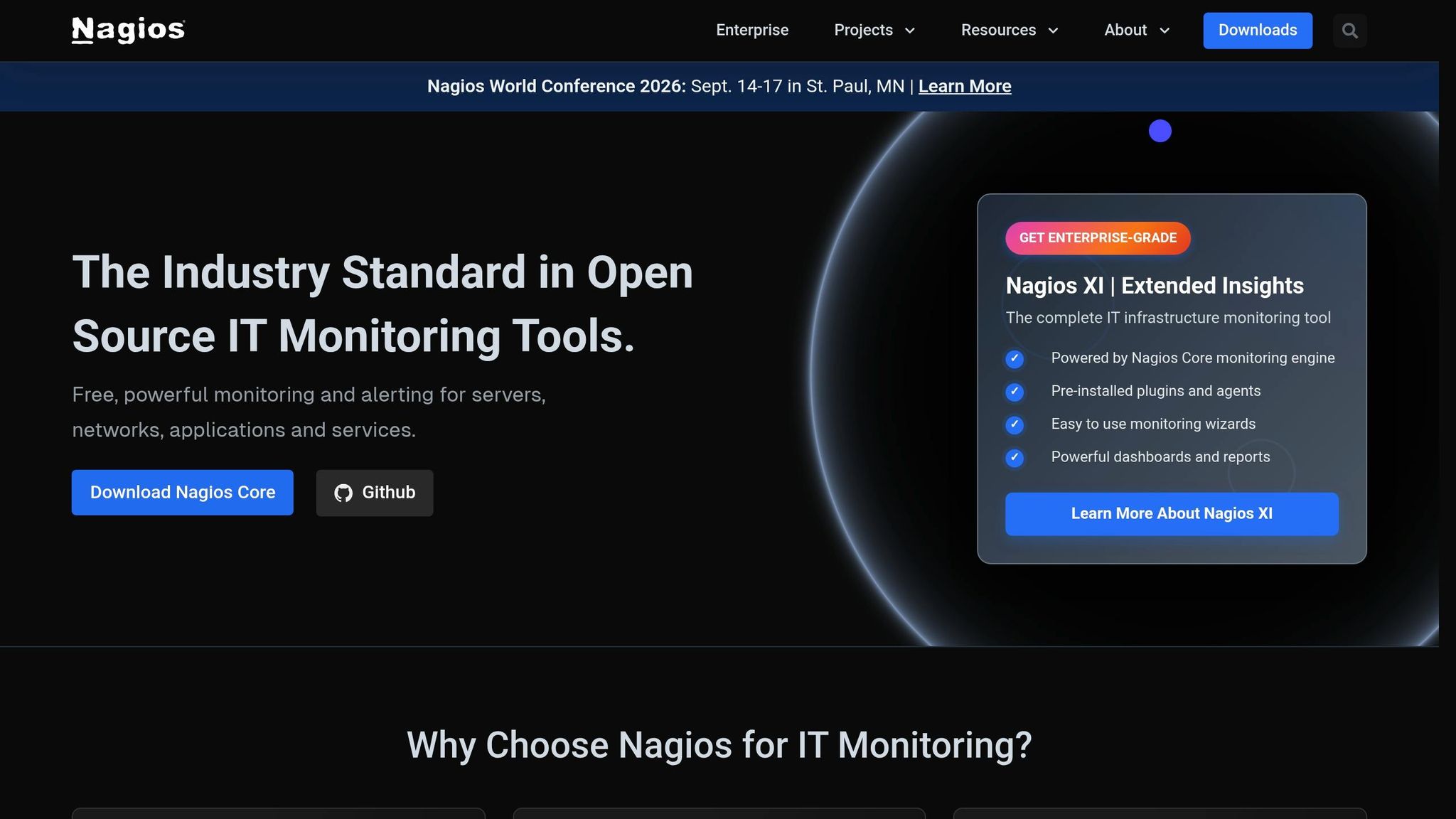Image resolution: width=1456 pixels, height=819 pixels.
Task: Click checkmark beside Pre-installed plugins and agents
Action: coord(1015,392)
